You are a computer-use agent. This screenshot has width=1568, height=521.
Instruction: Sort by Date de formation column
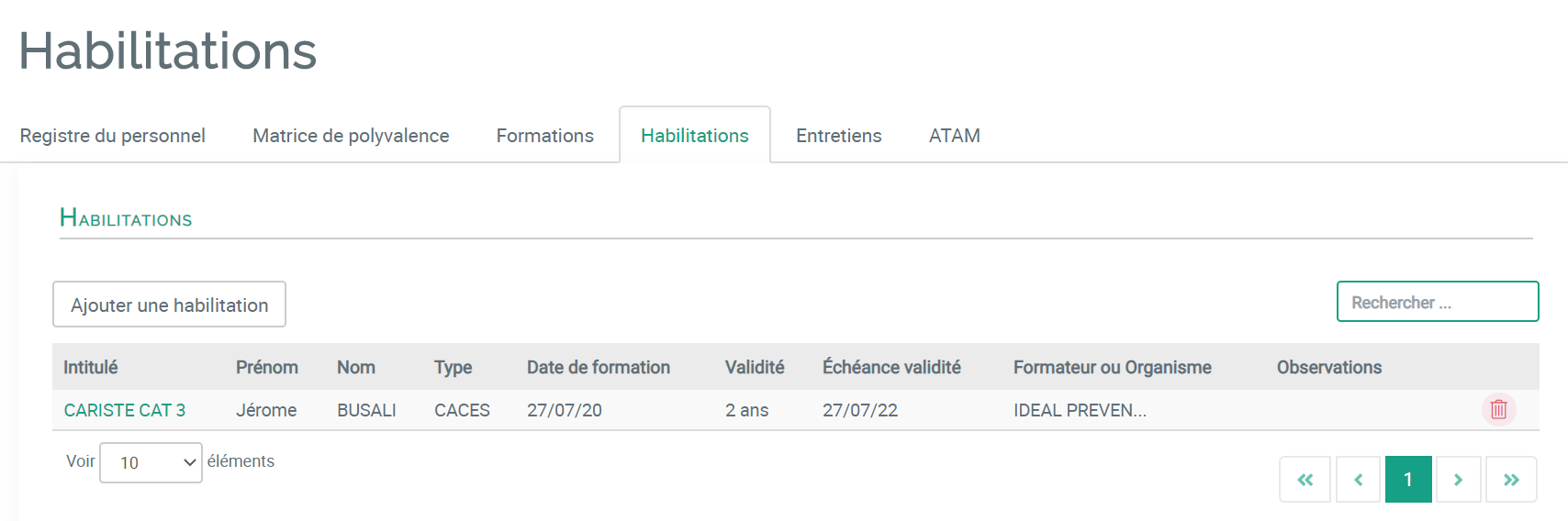click(x=599, y=367)
